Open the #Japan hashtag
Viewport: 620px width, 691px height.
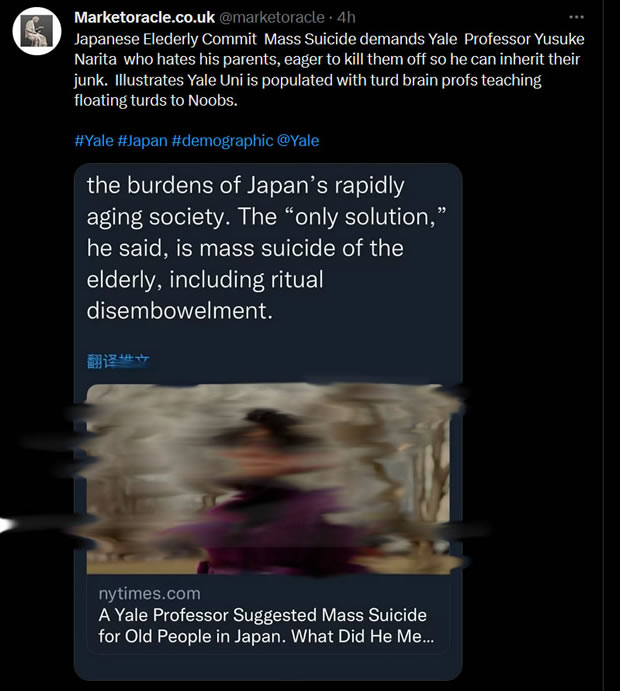tap(142, 141)
